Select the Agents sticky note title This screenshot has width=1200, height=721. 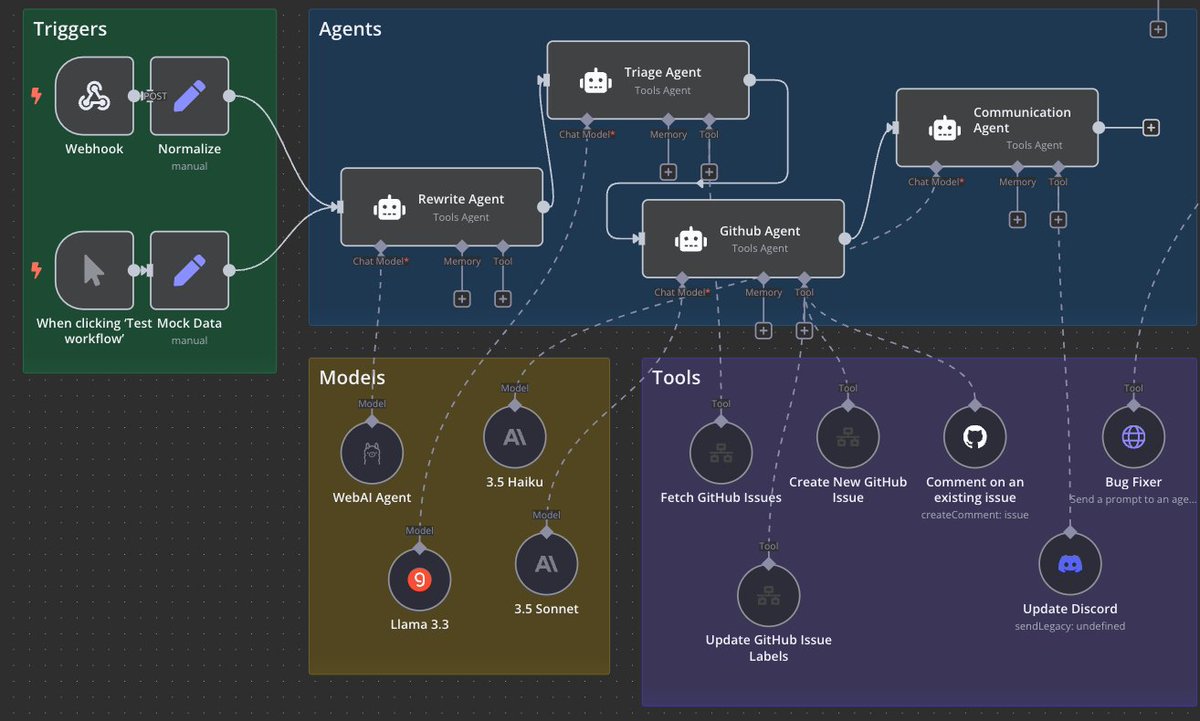350,29
